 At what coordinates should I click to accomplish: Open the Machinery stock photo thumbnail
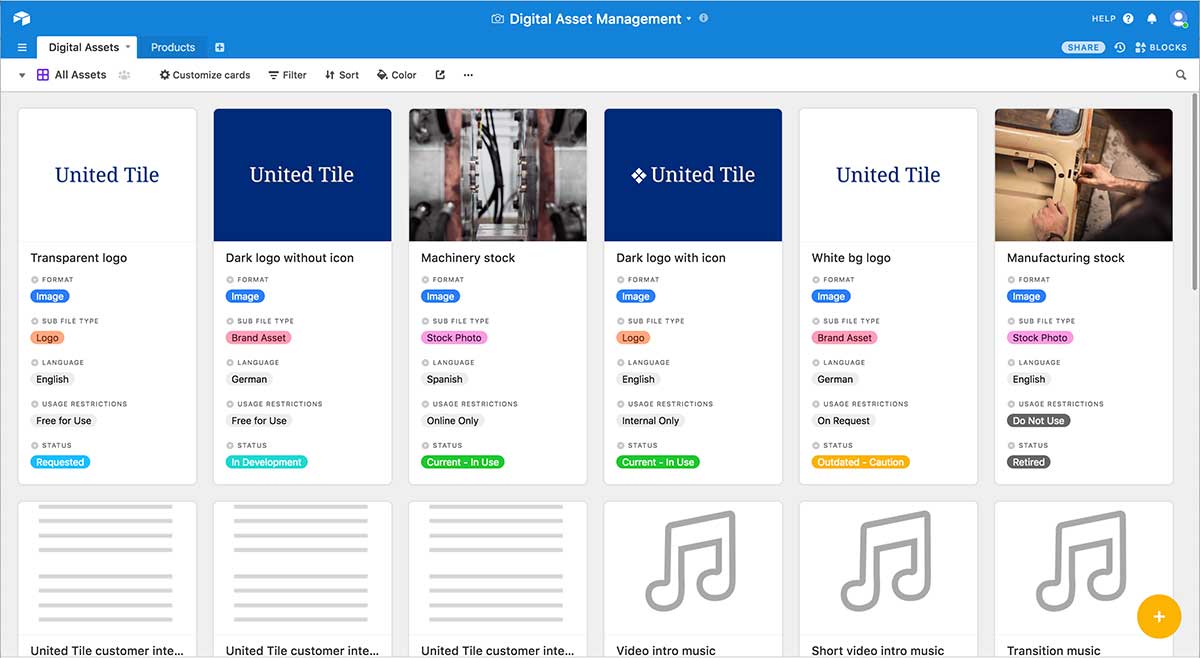[497, 175]
